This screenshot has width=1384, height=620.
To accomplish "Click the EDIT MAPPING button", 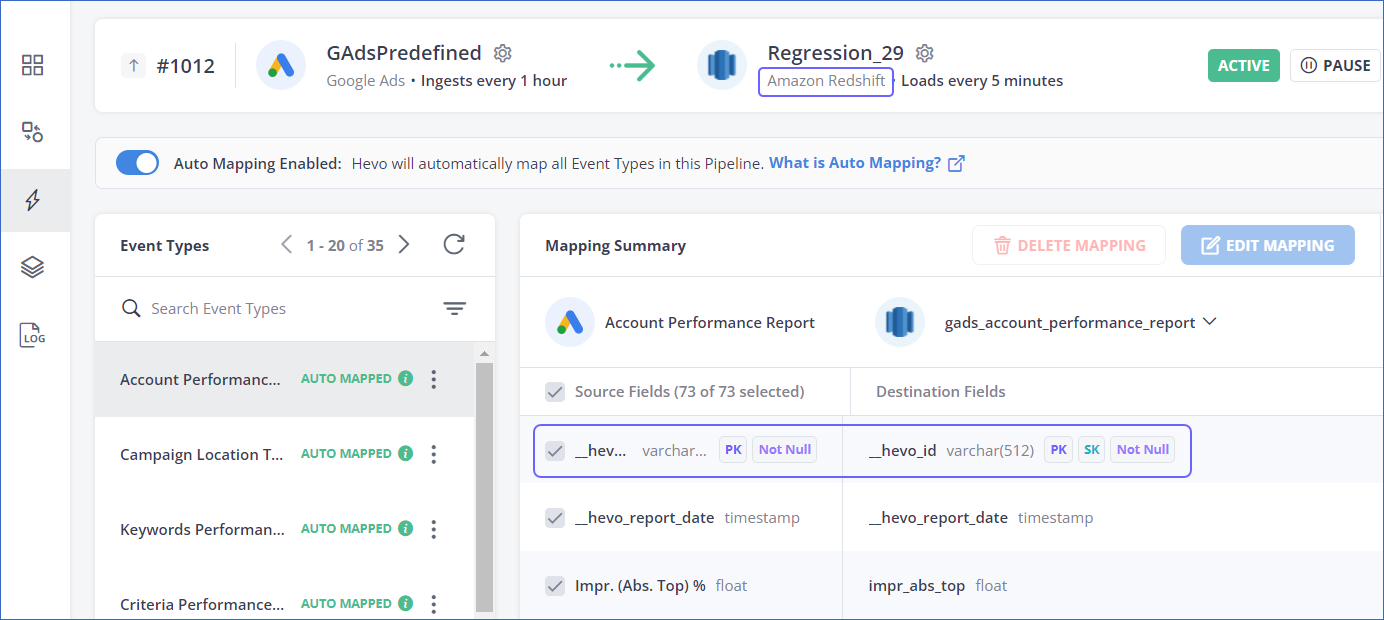I will (x=1267, y=244).
